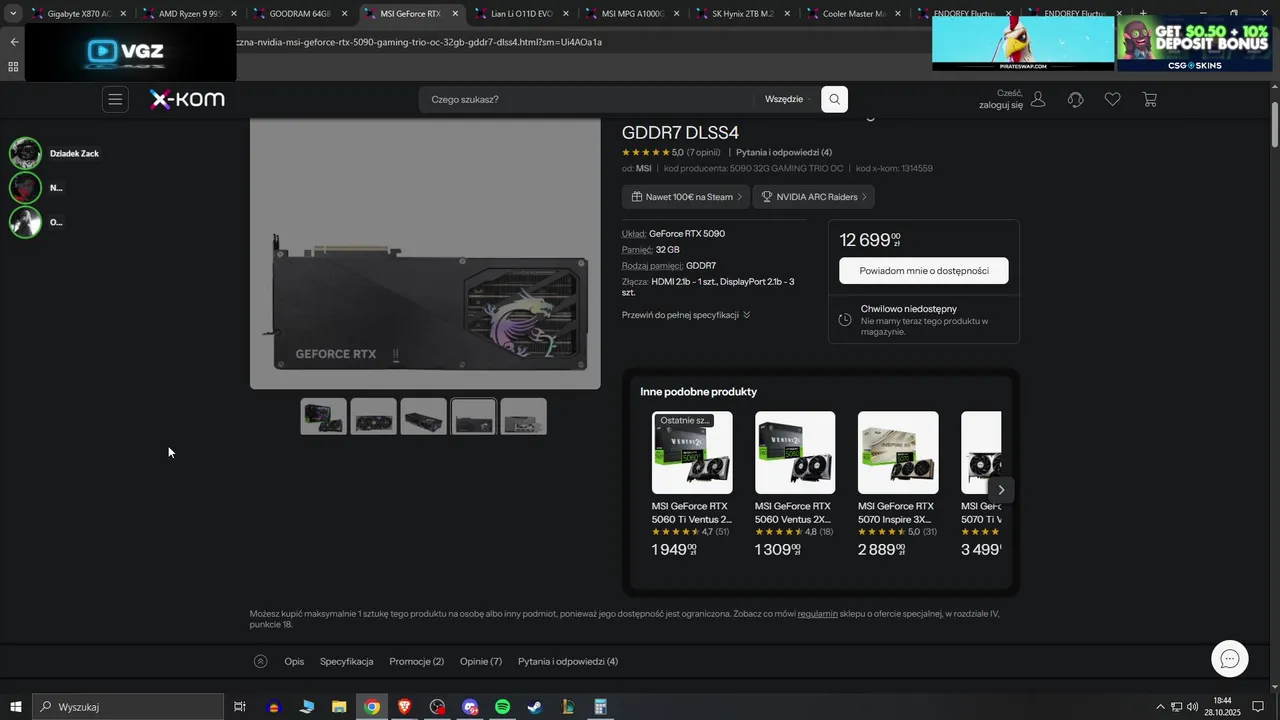
Task: Open Steam from the taskbar
Action: pyautogui.click(x=536, y=707)
